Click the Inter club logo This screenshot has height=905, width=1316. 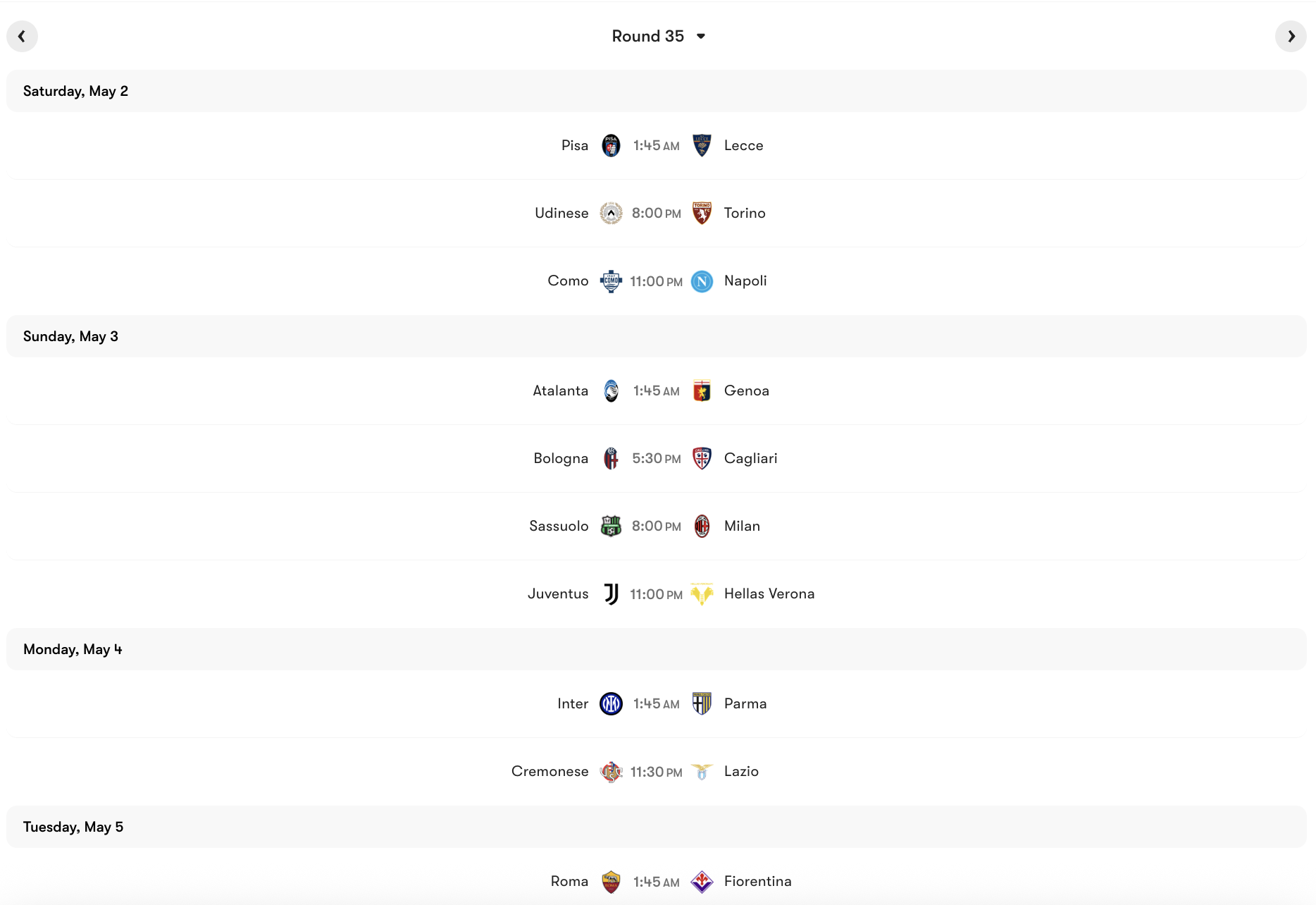pos(612,703)
